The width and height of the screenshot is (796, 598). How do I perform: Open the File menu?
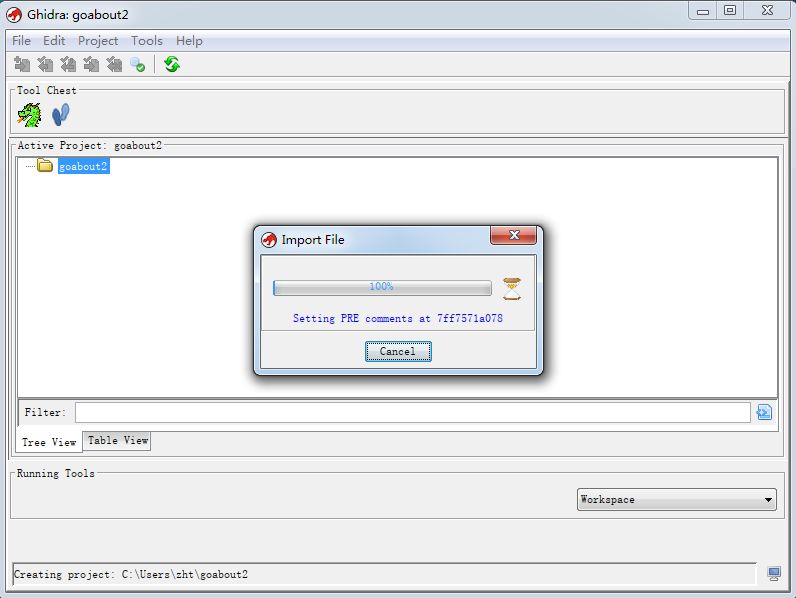(x=21, y=41)
